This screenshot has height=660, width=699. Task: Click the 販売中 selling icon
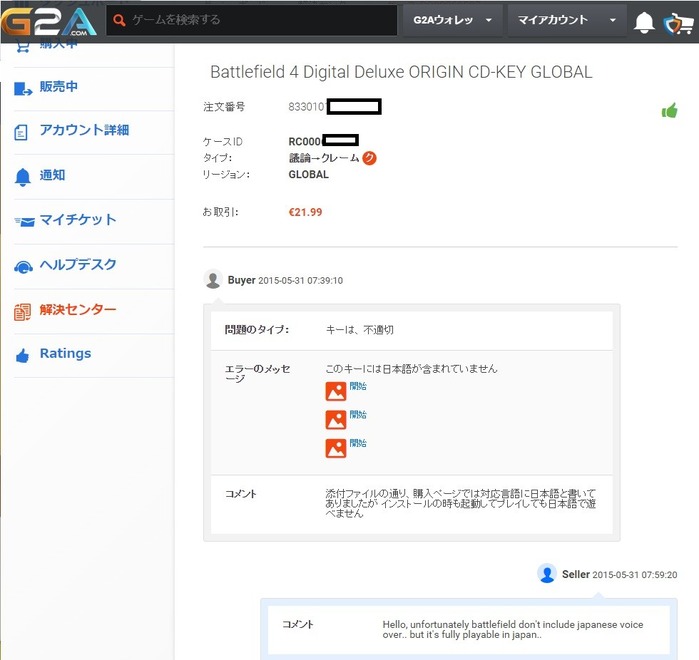coord(23,89)
